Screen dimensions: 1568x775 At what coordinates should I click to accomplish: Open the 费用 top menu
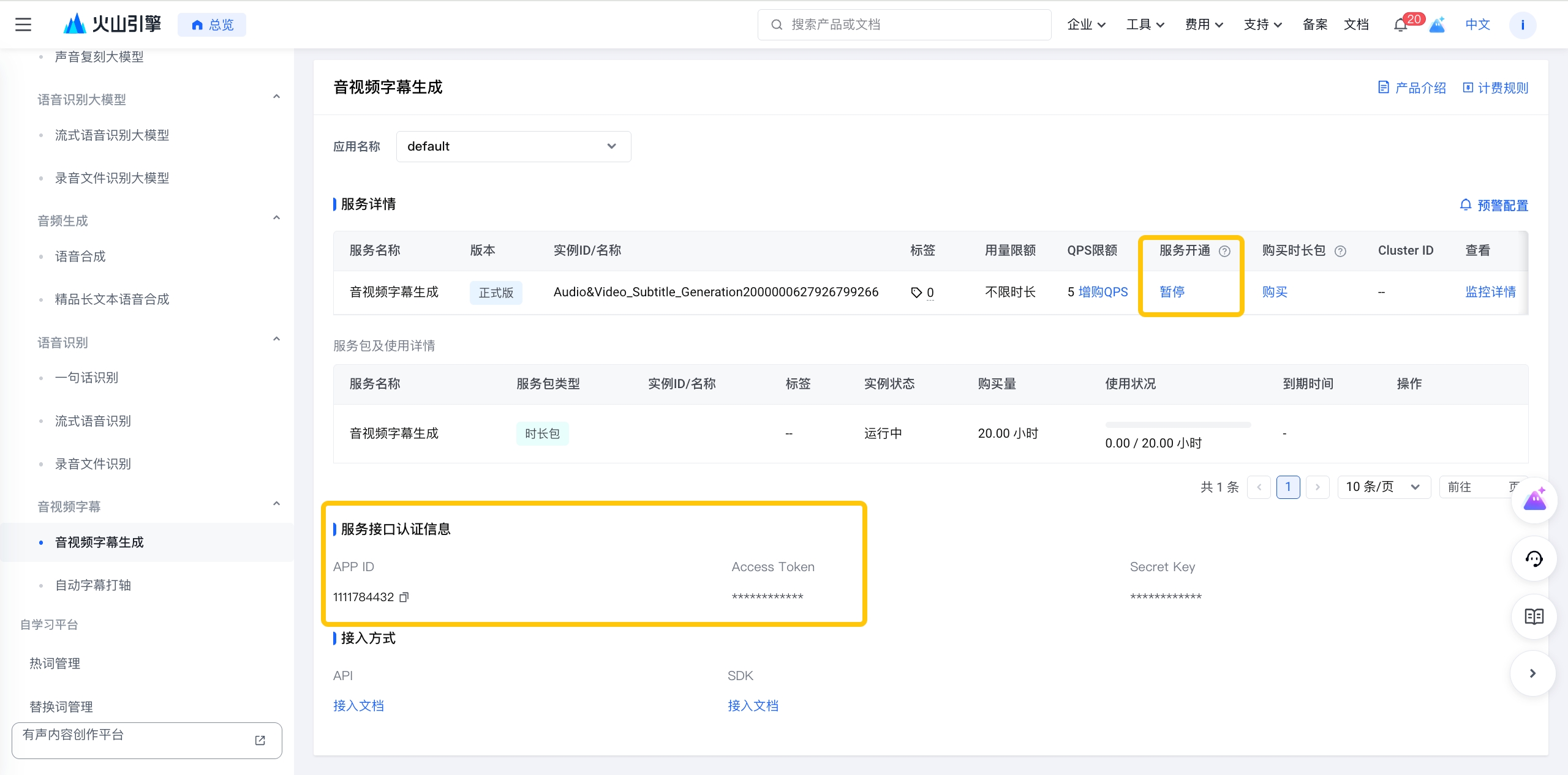pos(1204,24)
